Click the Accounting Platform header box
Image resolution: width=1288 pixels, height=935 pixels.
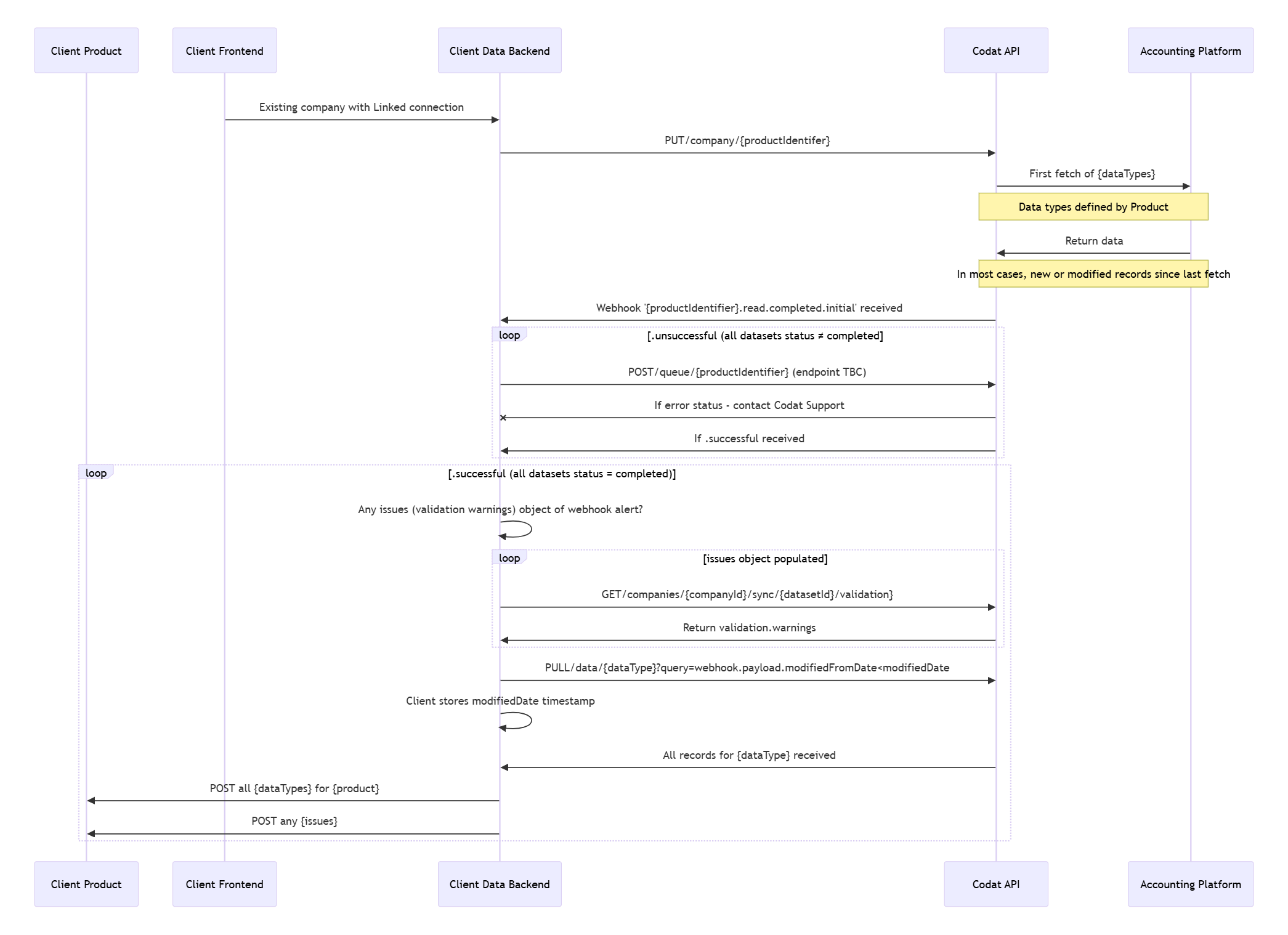(1191, 50)
